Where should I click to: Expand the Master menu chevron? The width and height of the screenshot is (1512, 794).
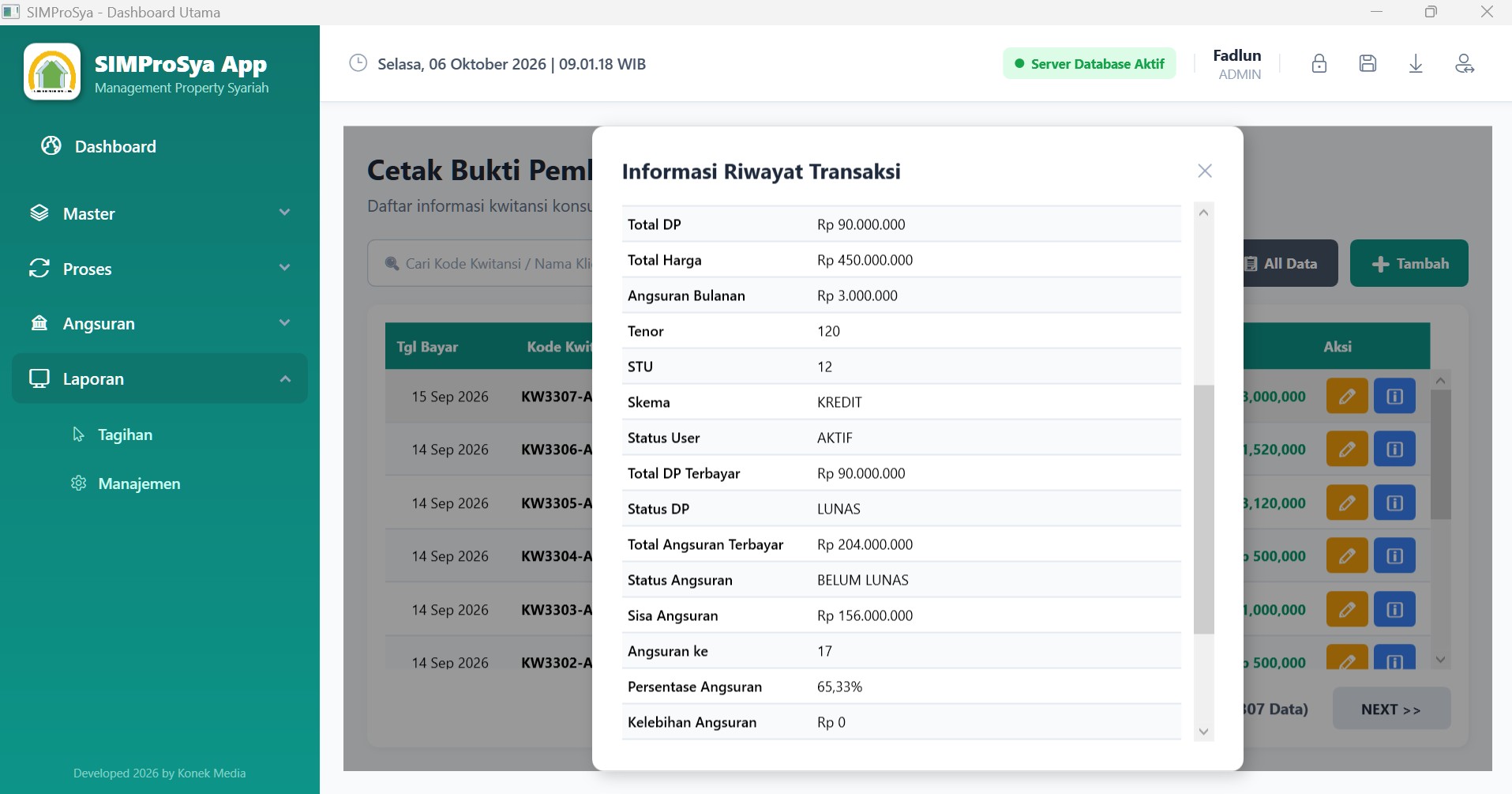coord(285,213)
